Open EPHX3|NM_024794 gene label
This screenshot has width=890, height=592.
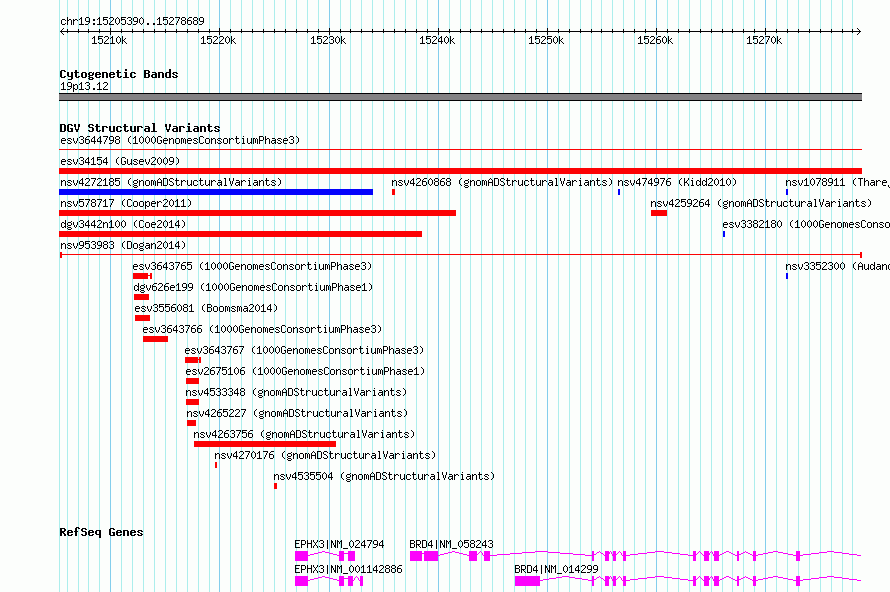(339, 544)
